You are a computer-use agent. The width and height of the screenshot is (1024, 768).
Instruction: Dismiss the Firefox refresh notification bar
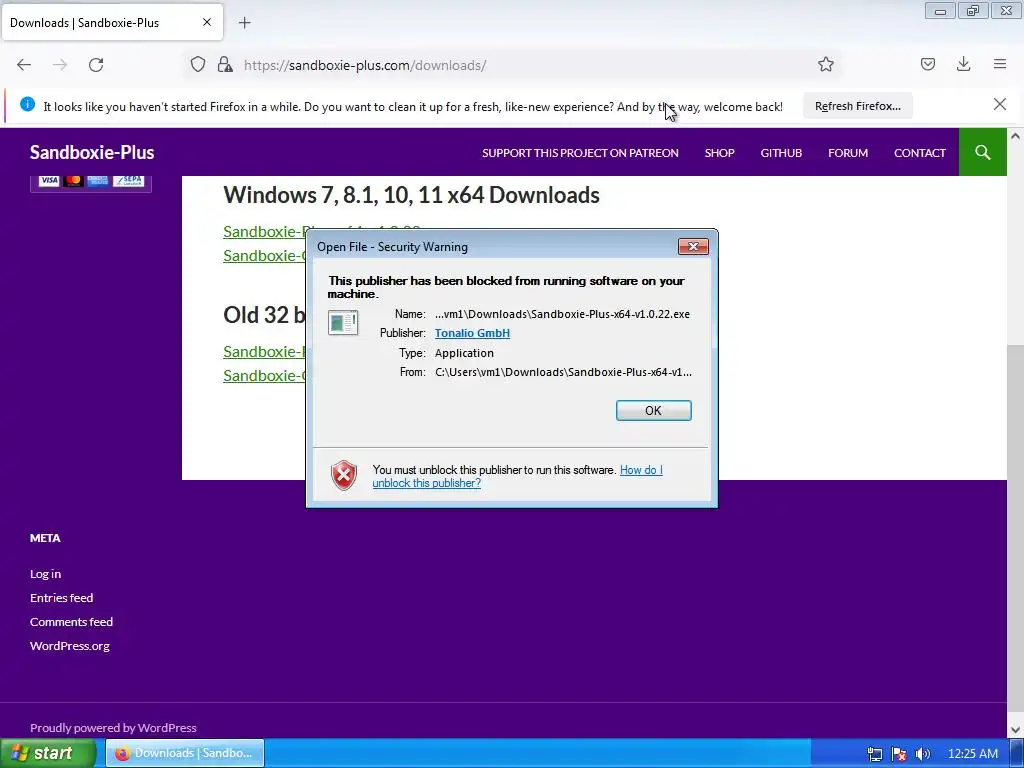(999, 104)
